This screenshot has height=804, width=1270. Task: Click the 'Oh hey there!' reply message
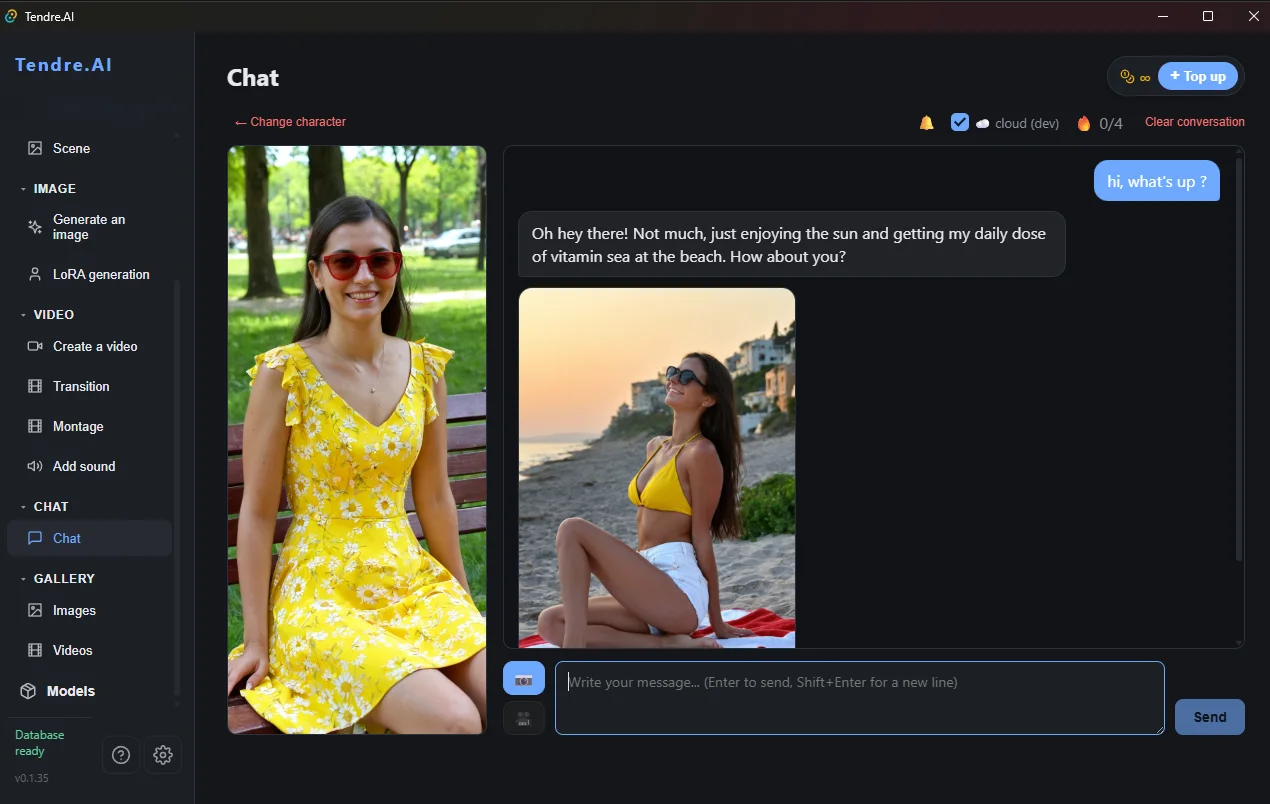(791, 244)
